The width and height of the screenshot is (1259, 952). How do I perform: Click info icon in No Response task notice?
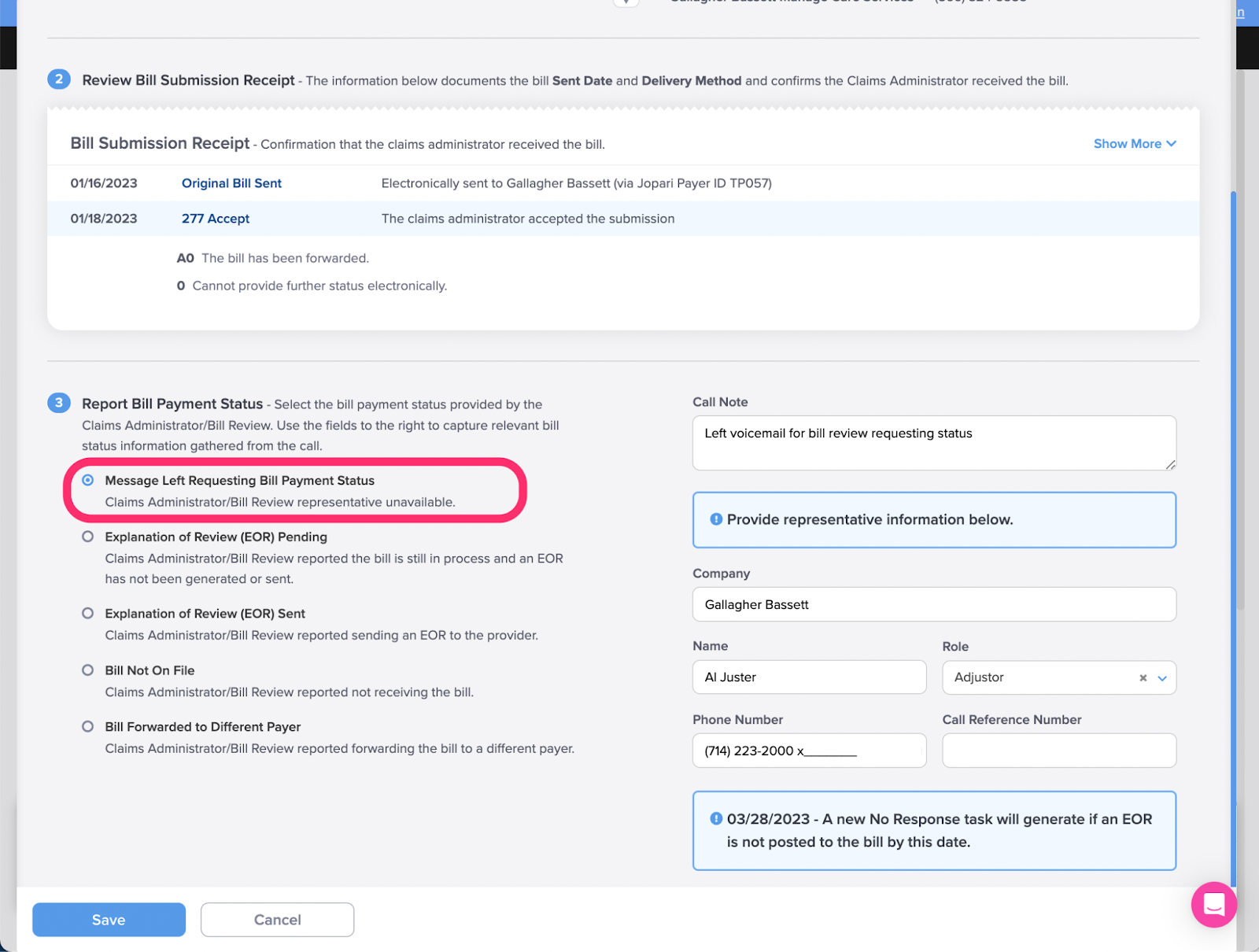click(716, 818)
